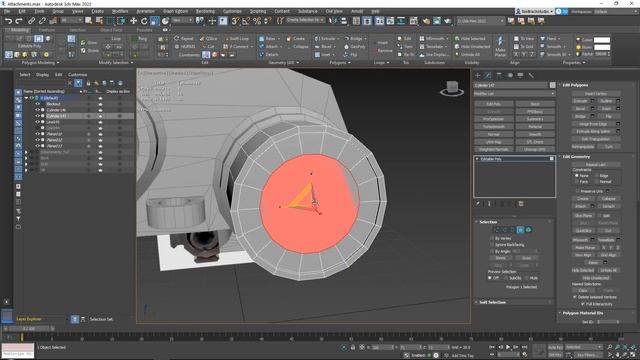This screenshot has height=360, width=640.
Task: Open the Create tab plus icon in command panel
Action: click(478, 75)
